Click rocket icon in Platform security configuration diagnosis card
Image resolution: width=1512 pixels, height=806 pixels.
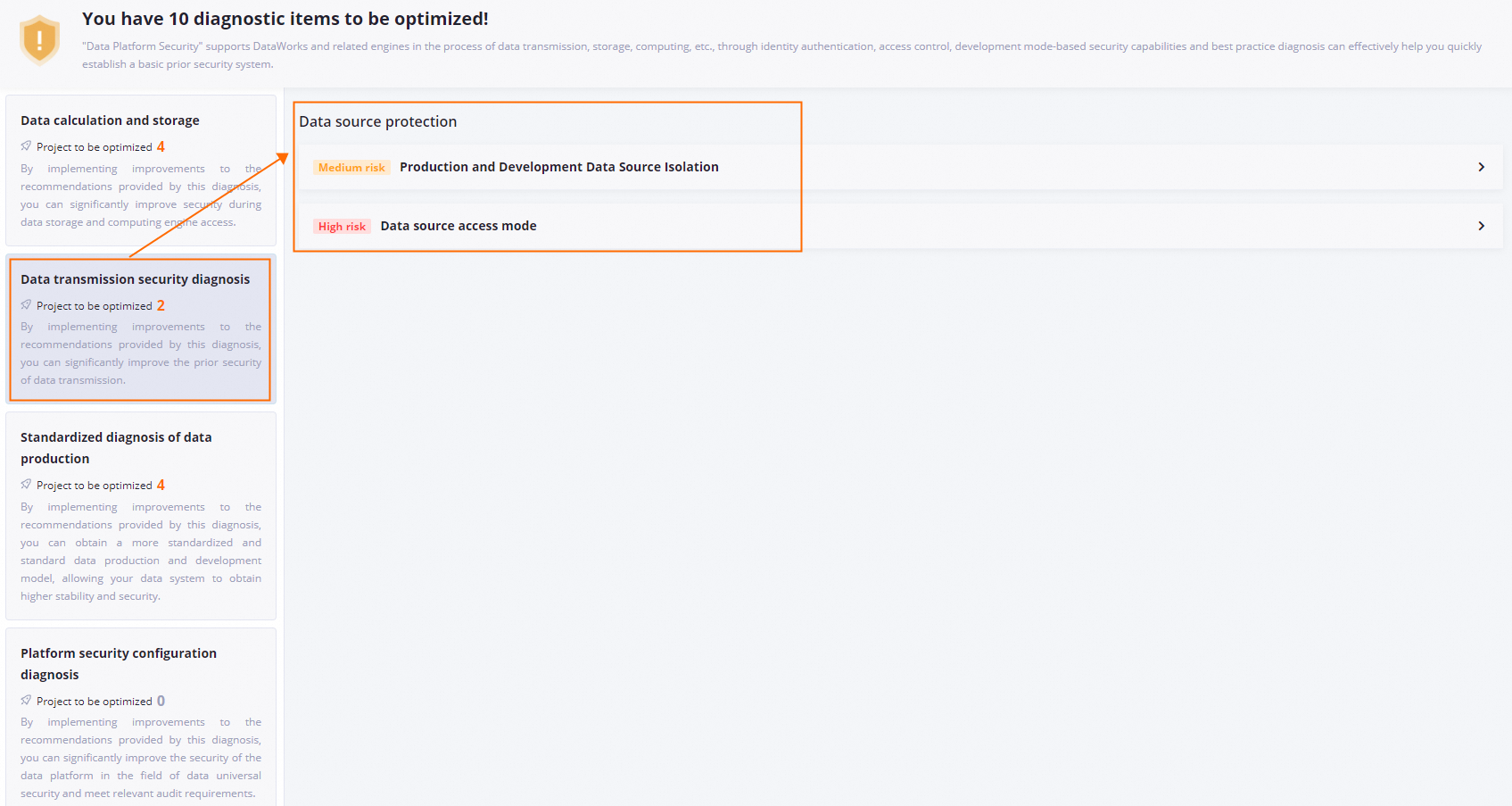pos(26,701)
